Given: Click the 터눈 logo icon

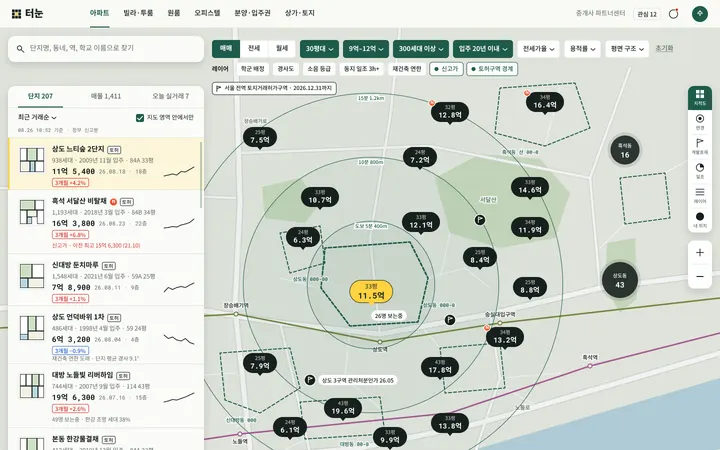Looking at the screenshot, I should [17, 14].
